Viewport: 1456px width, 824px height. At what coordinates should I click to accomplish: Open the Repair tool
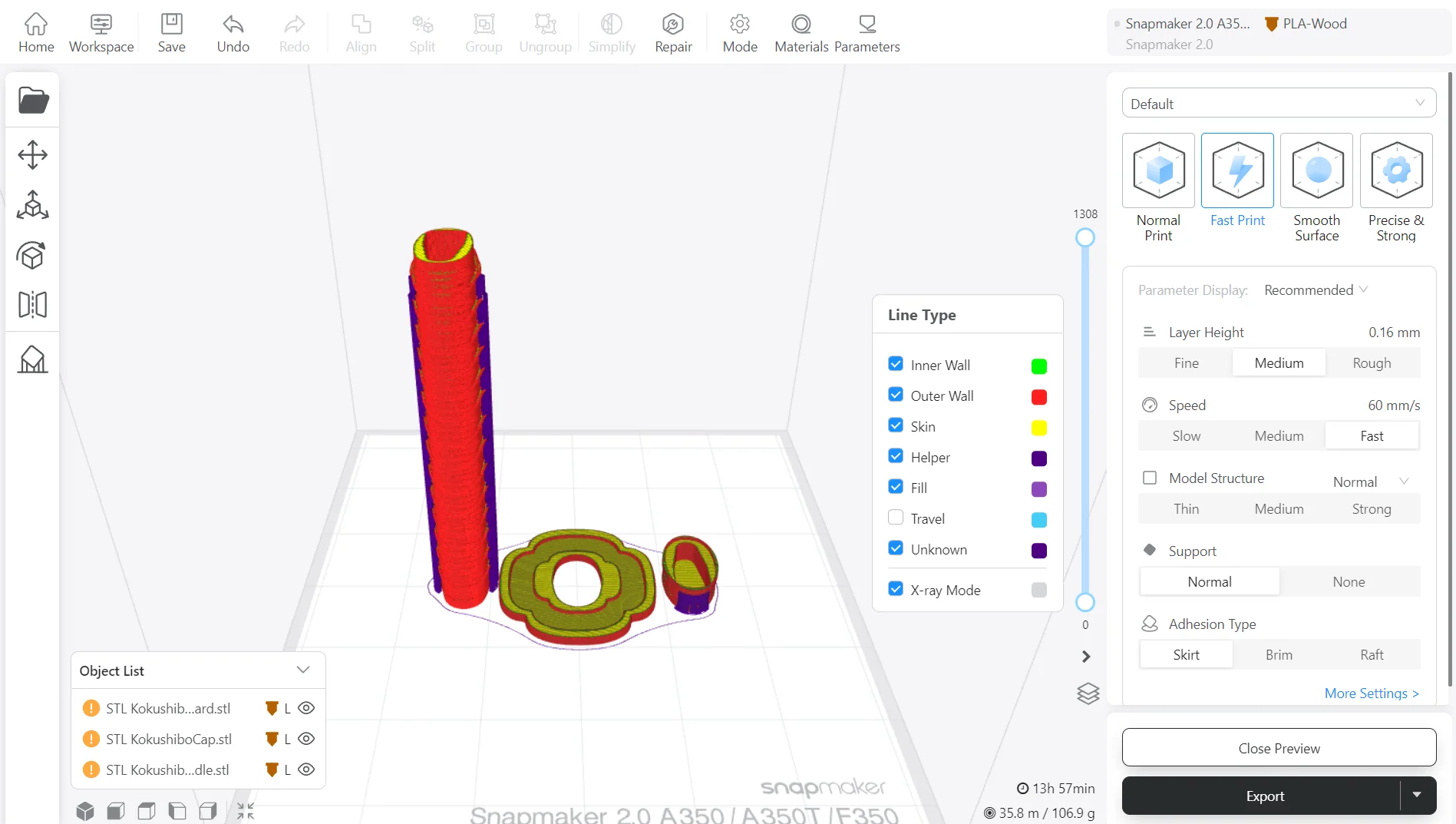[673, 33]
